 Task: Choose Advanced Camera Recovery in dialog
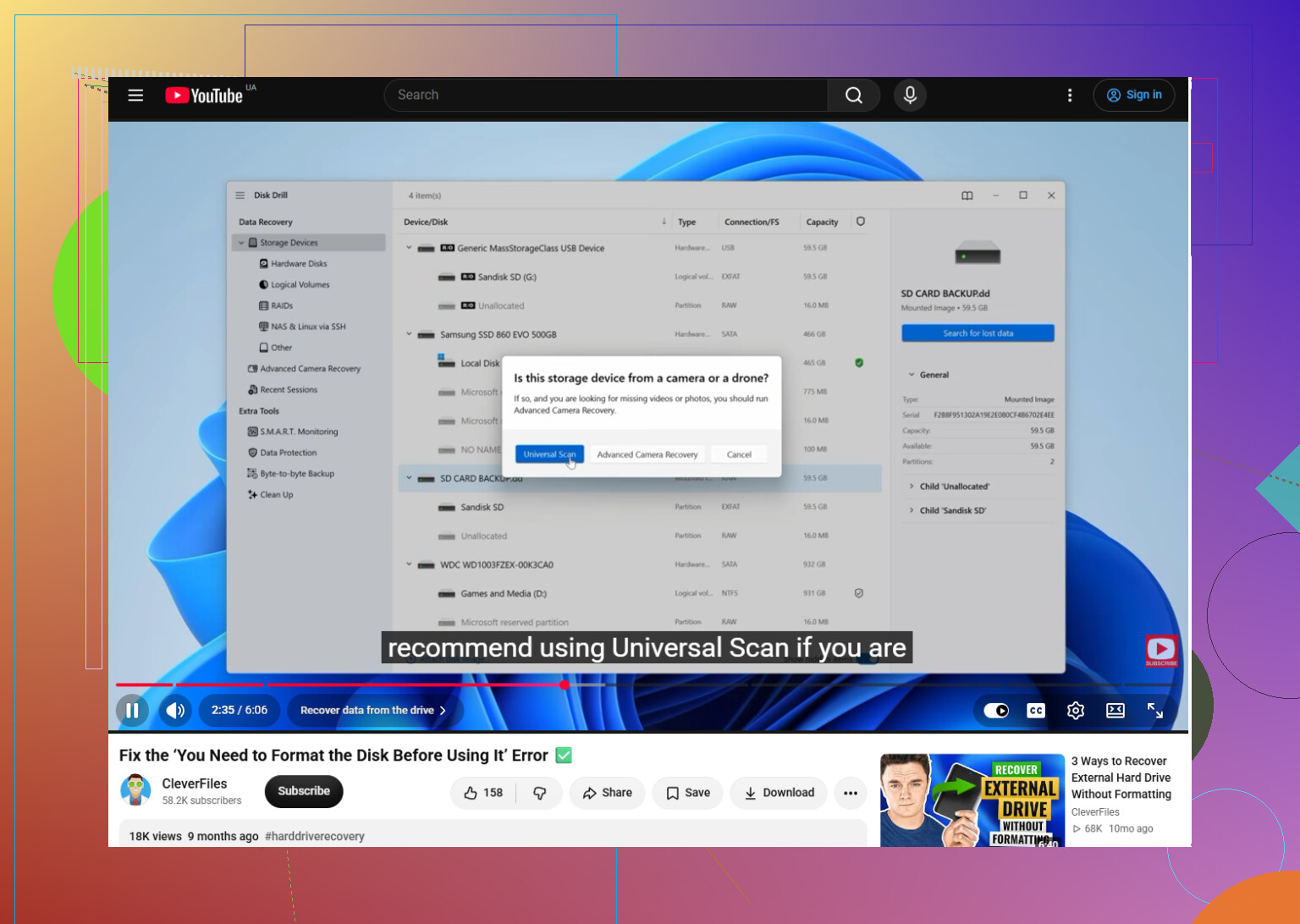(x=647, y=454)
